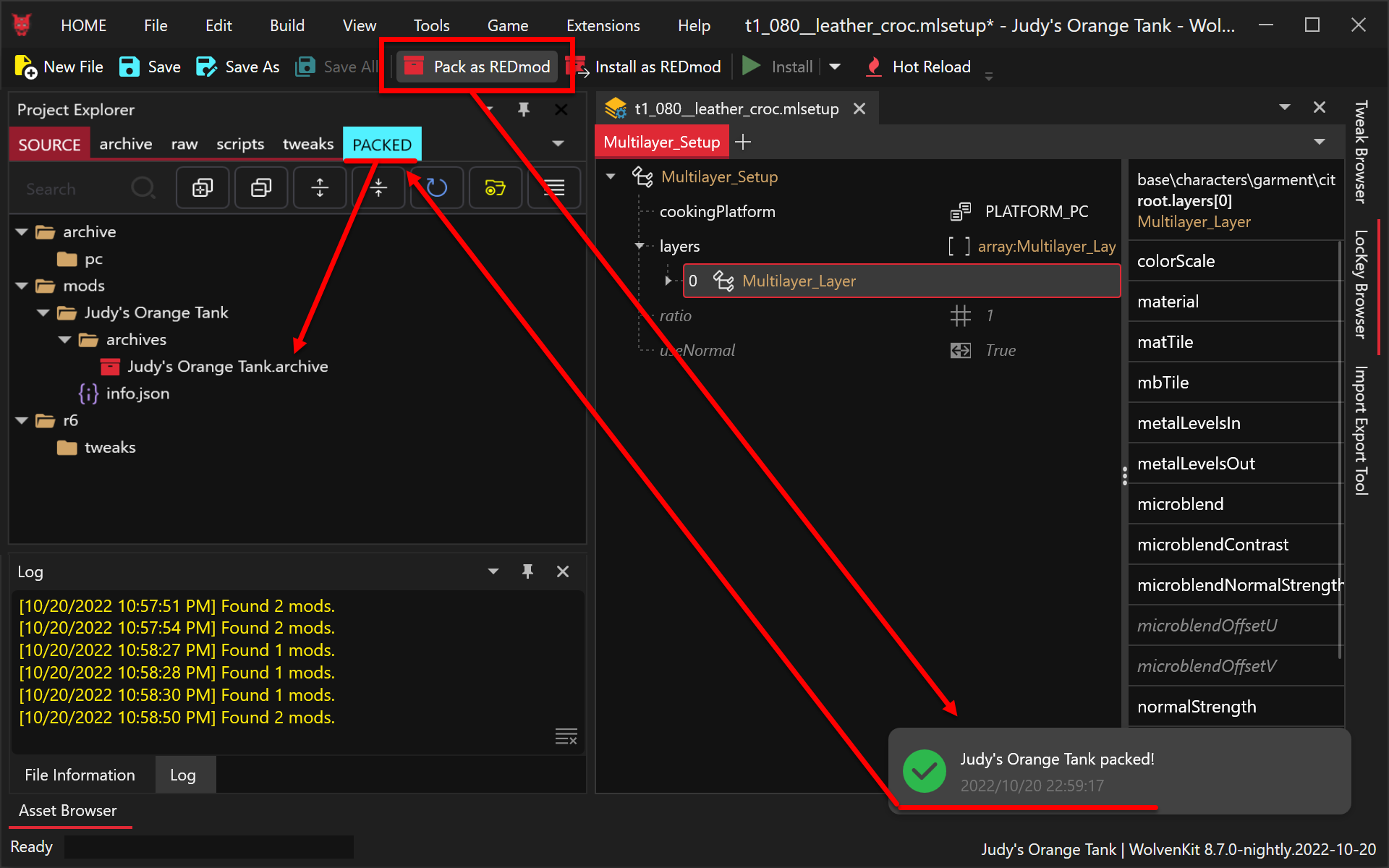The width and height of the screenshot is (1389, 868).
Task: Expand the Multilayer_Layer 0 entry
Action: pyautogui.click(x=668, y=281)
